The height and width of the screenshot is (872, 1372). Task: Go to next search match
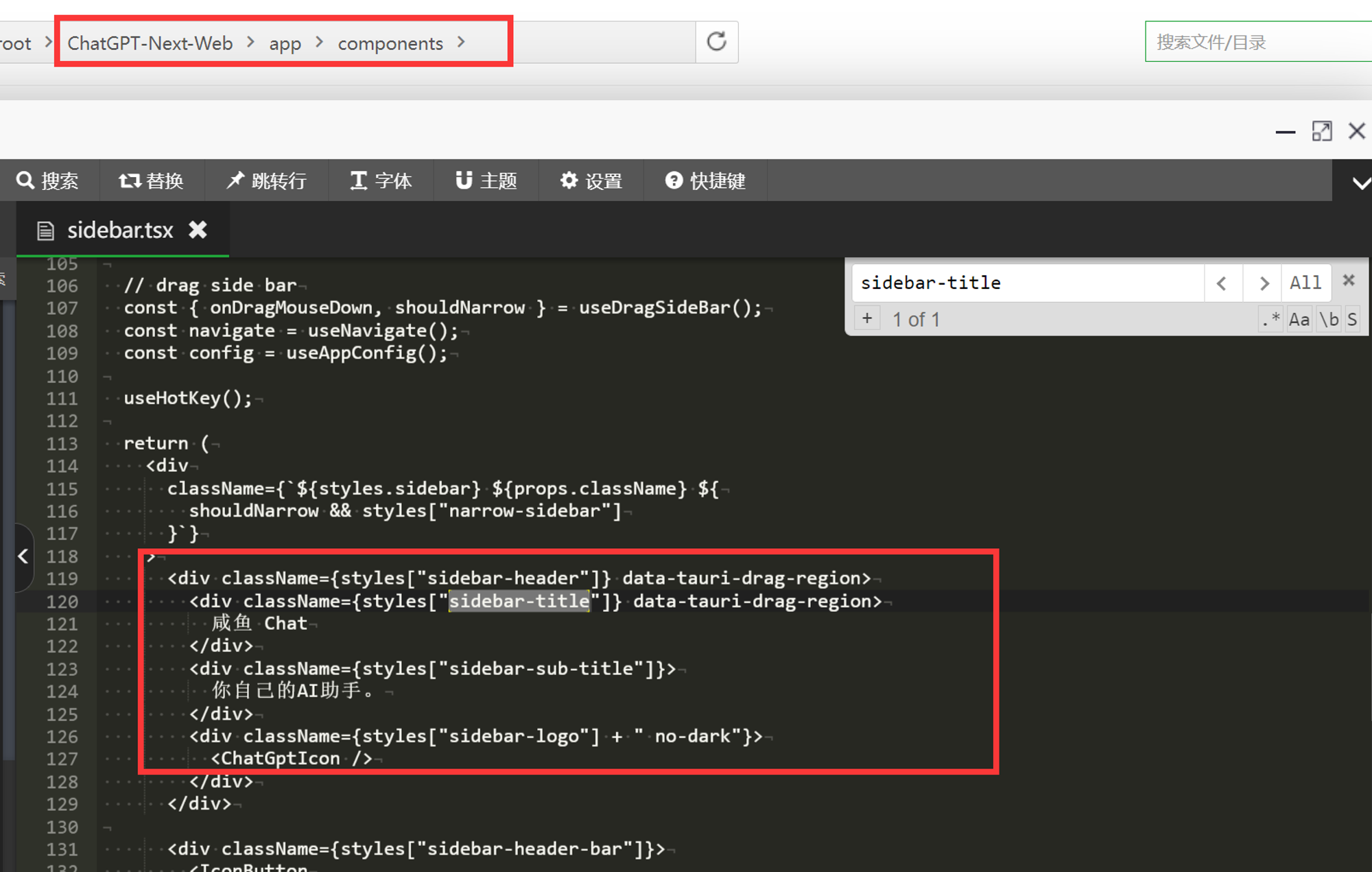coord(1264,283)
